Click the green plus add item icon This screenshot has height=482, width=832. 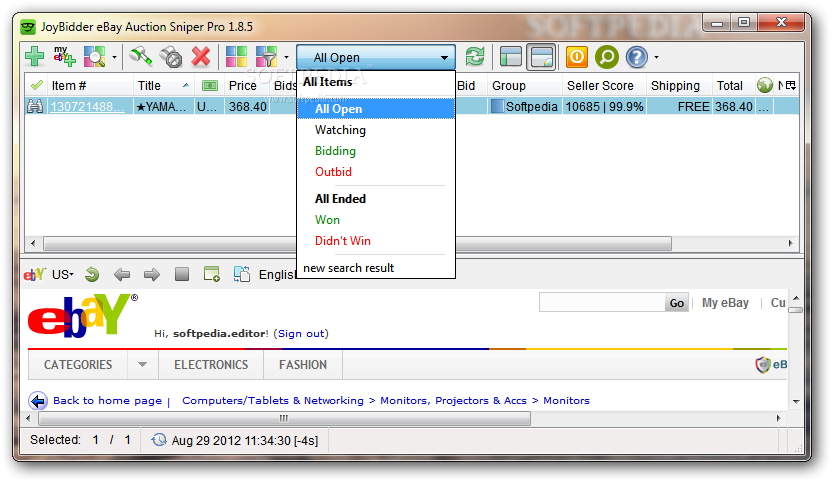(x=35, y=56)
